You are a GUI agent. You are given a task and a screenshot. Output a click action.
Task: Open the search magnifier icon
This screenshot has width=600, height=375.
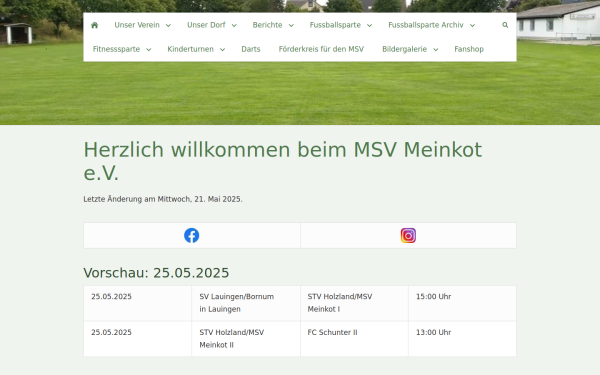(505, 25)
